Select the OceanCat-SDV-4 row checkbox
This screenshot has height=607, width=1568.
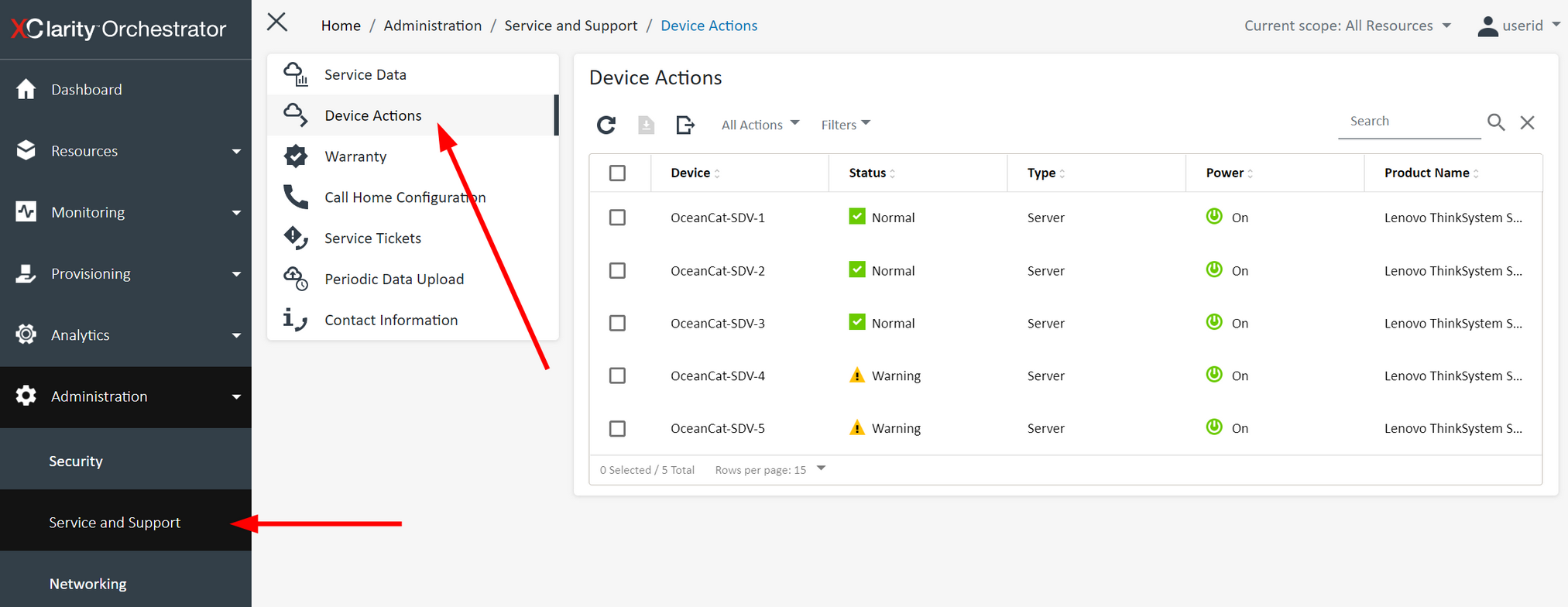[617, 376]
